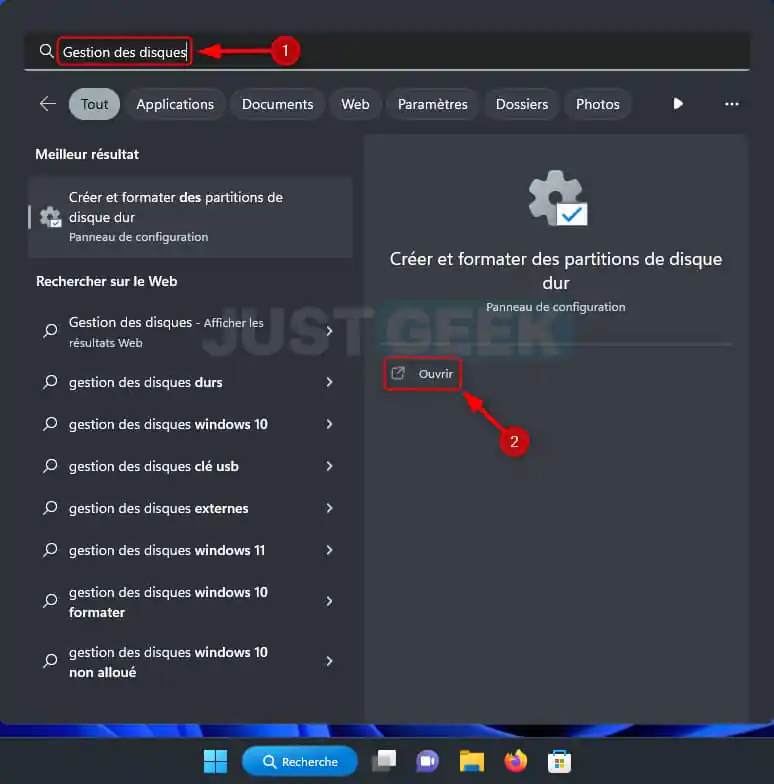Image resolution: width=774 pixels, height=784 pixels.
Task: Launch Firefox from the taskbar
Action: click(x=516, y=762)
